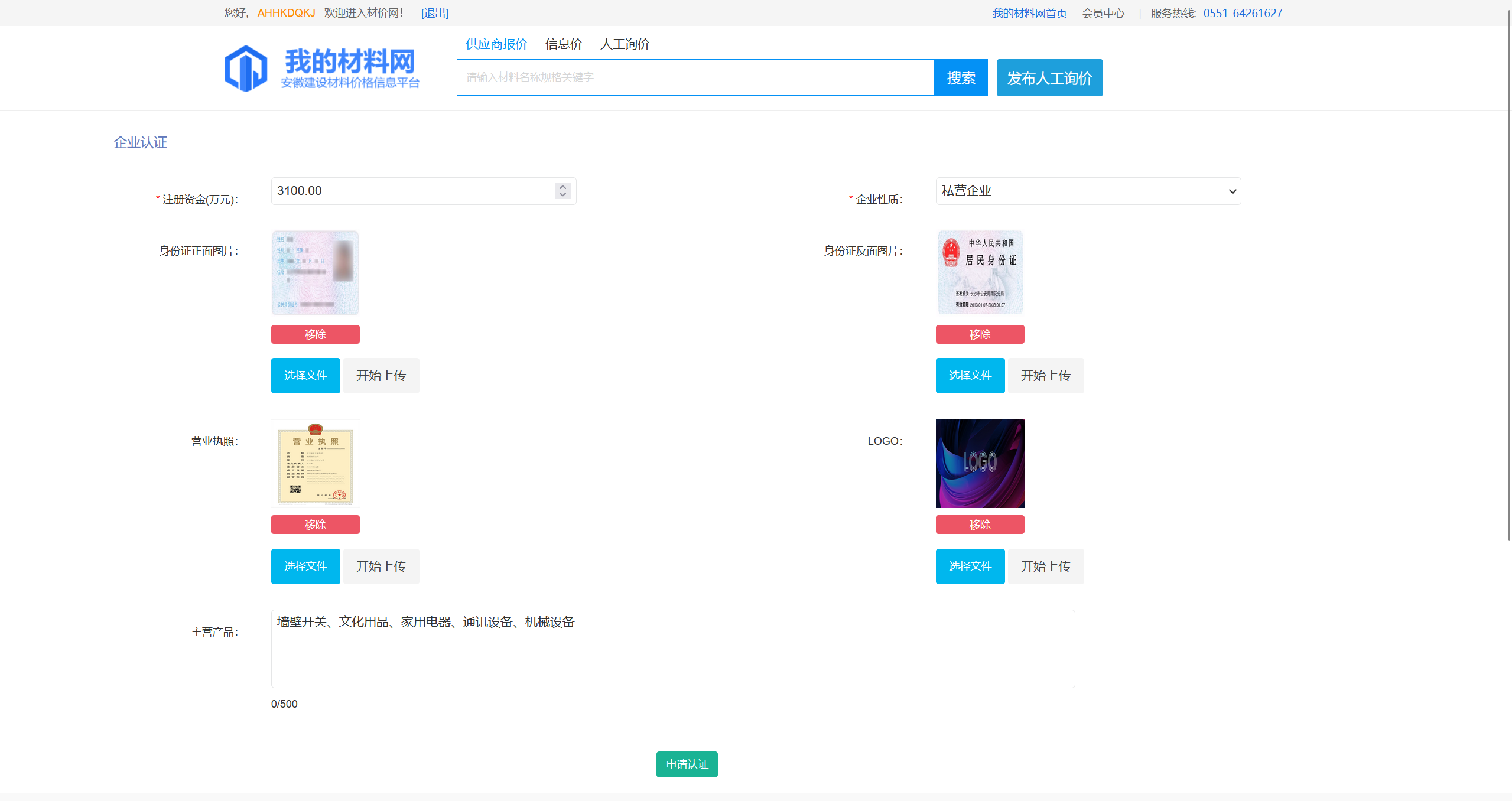
Task: Click the 退出 logout link
Action: coord(434,13)
